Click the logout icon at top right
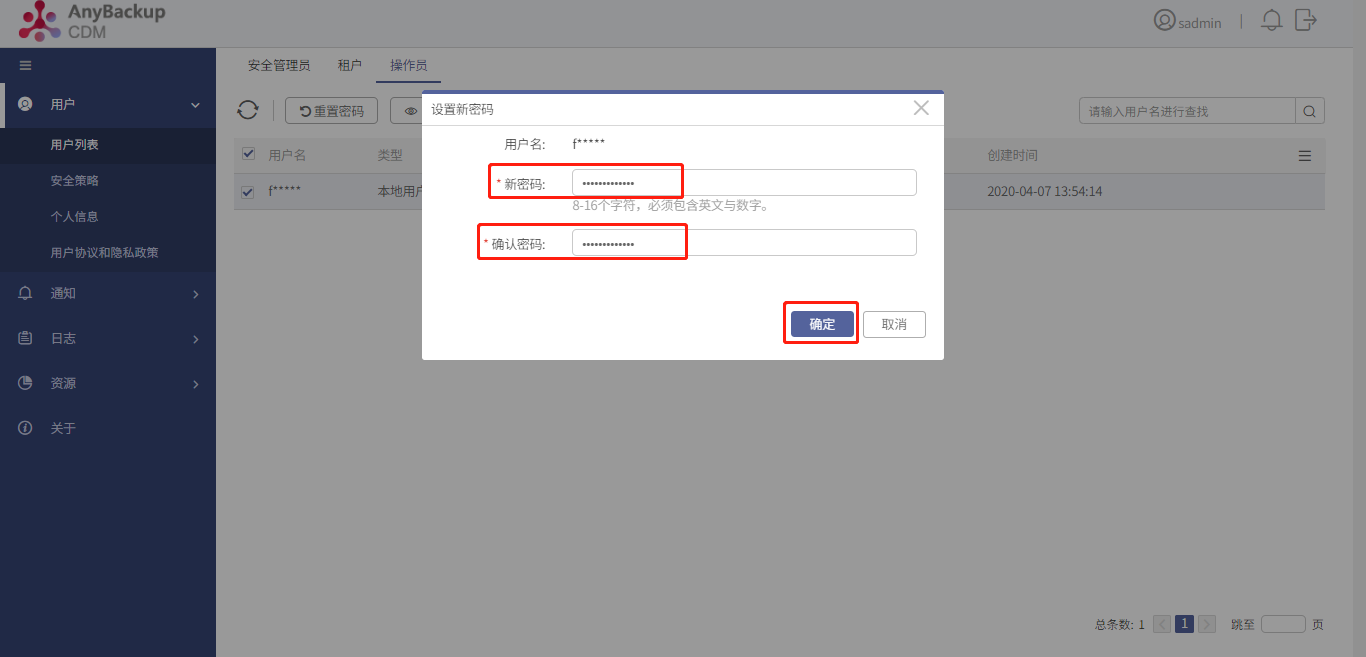This screenshot has height=657, width=1366. pyautogui.click(x=1305, y=19)
